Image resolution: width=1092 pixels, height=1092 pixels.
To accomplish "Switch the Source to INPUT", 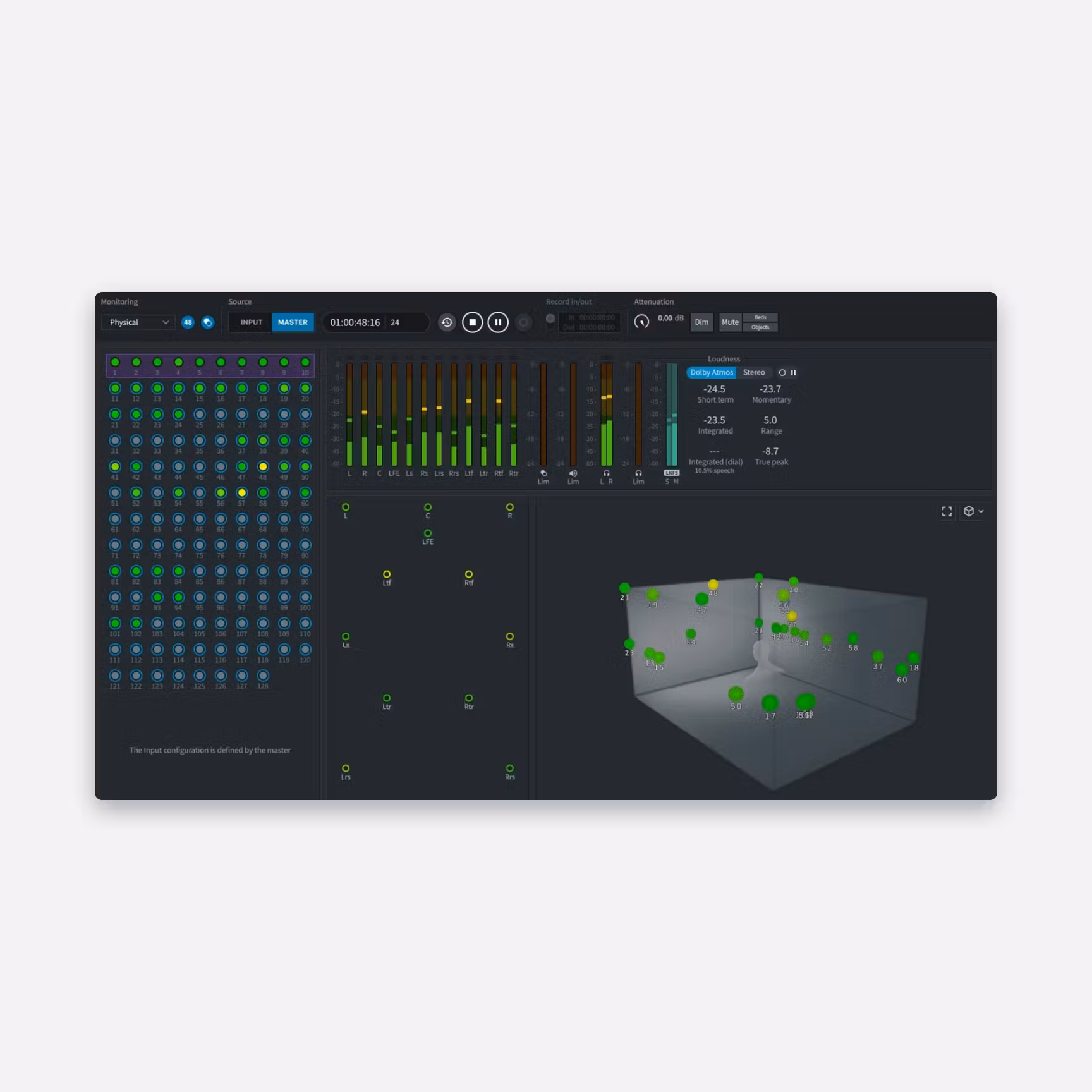I will [x=251, y=322].
